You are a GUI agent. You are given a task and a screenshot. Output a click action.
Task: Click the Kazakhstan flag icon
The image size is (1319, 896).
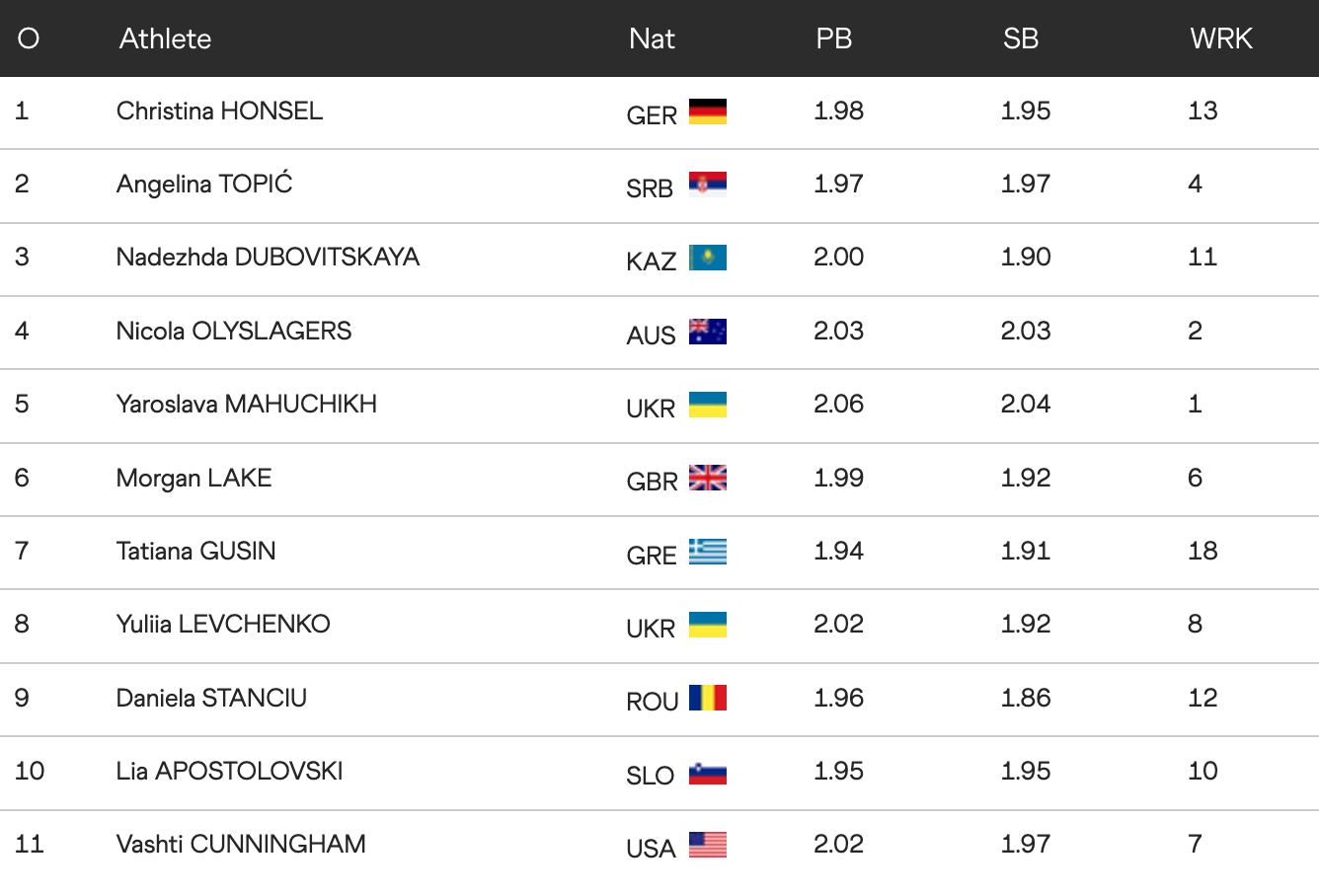(707, 258)
